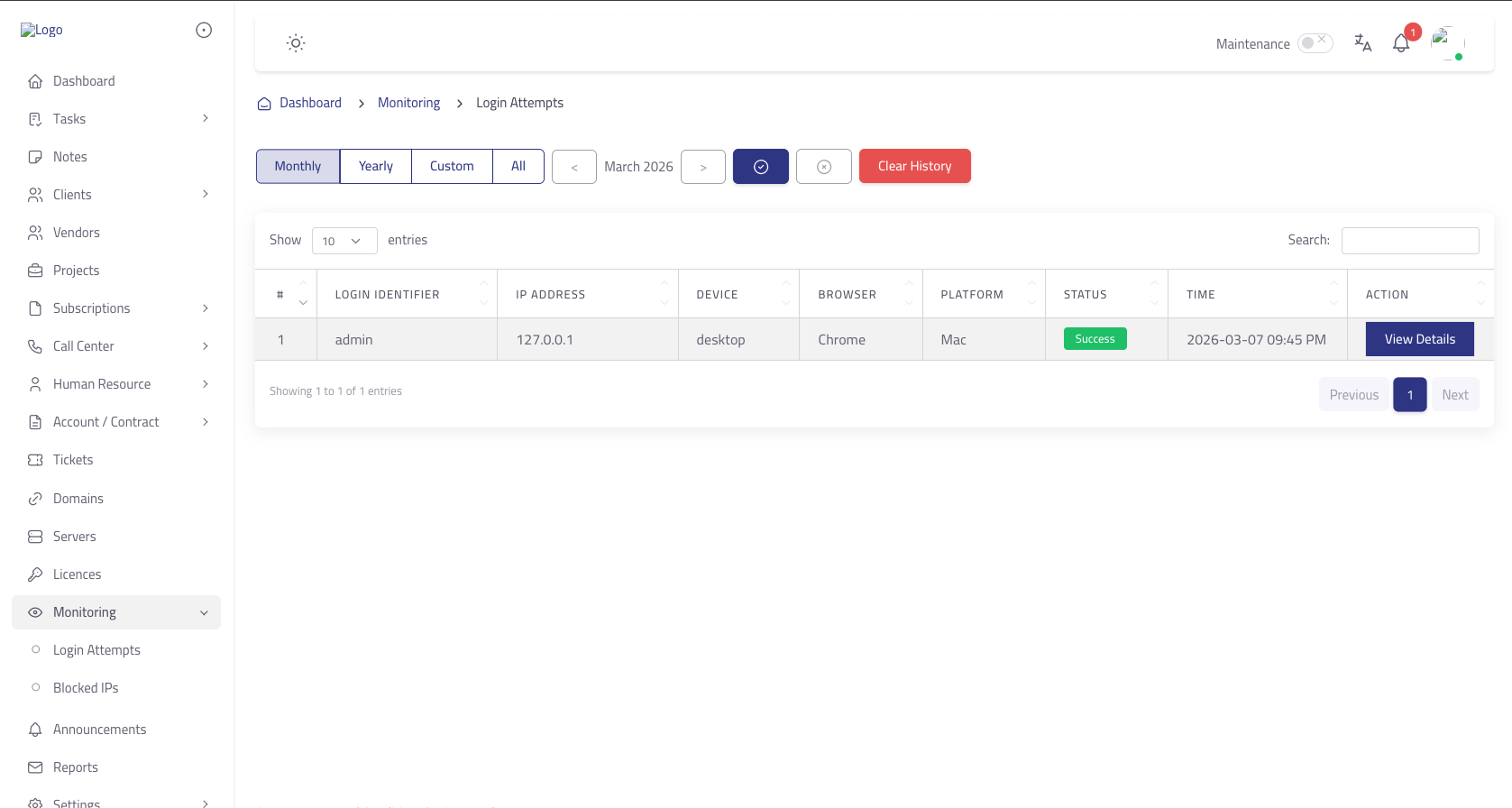Open the language translation icon
Image resolution: width=1512 pixels, height=808 pixels.
click(x=1362, y=43)
